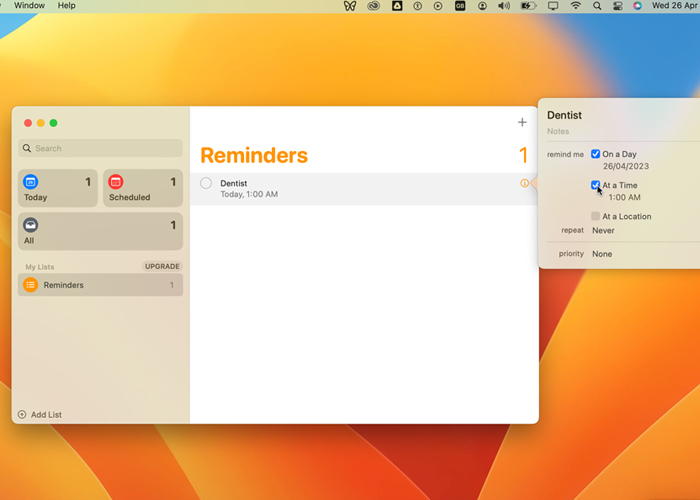Uncheck the At a Time checkbox

[595, 185]
